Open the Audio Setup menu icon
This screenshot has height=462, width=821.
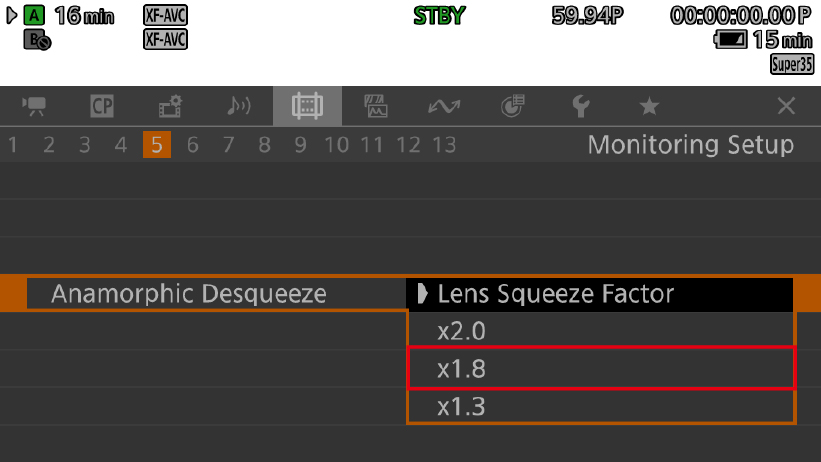coord(238,106)
